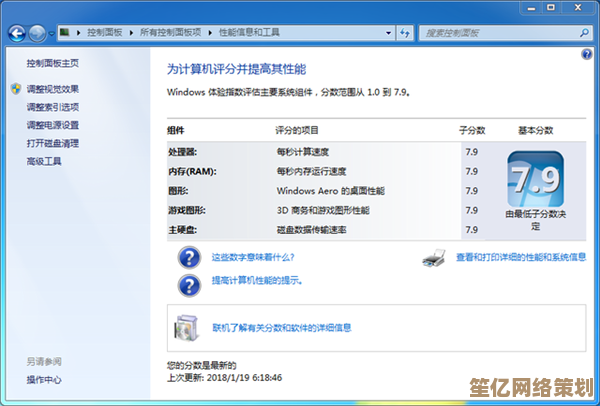Open 调整索引选项 link
Image resolution: width=600 pixels, height=406 pixels.
click(x=52, y=107)
